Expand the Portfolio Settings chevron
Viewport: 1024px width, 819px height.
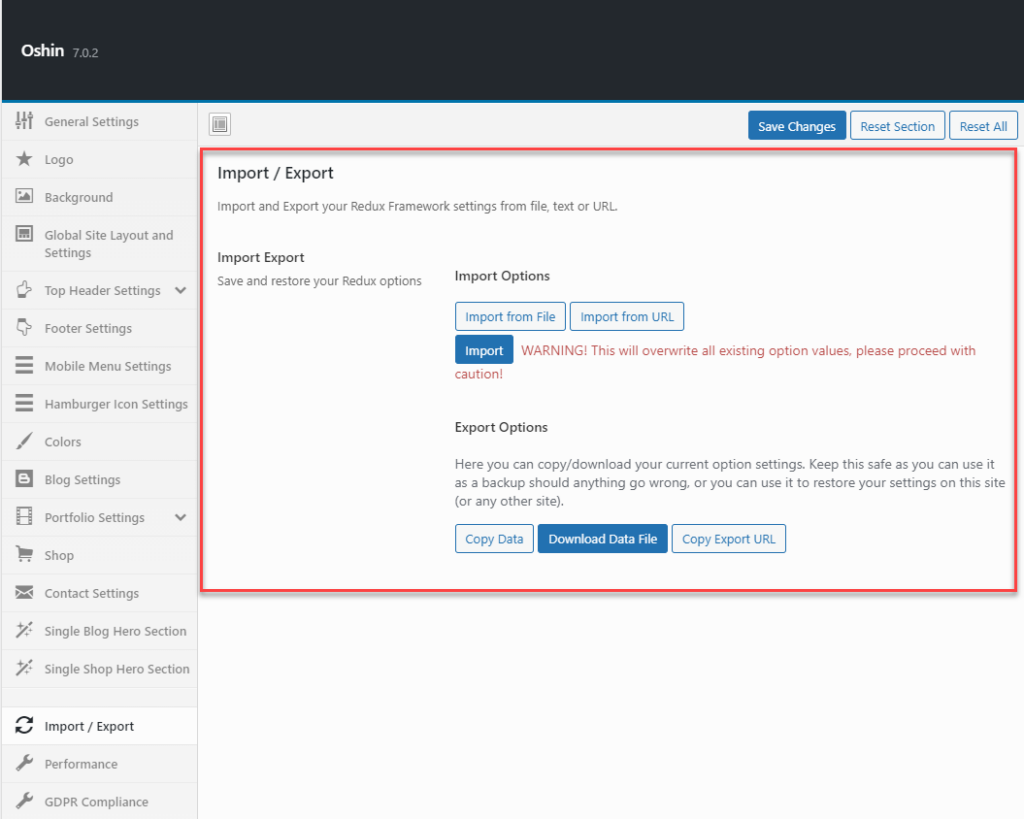click(182, 517)
